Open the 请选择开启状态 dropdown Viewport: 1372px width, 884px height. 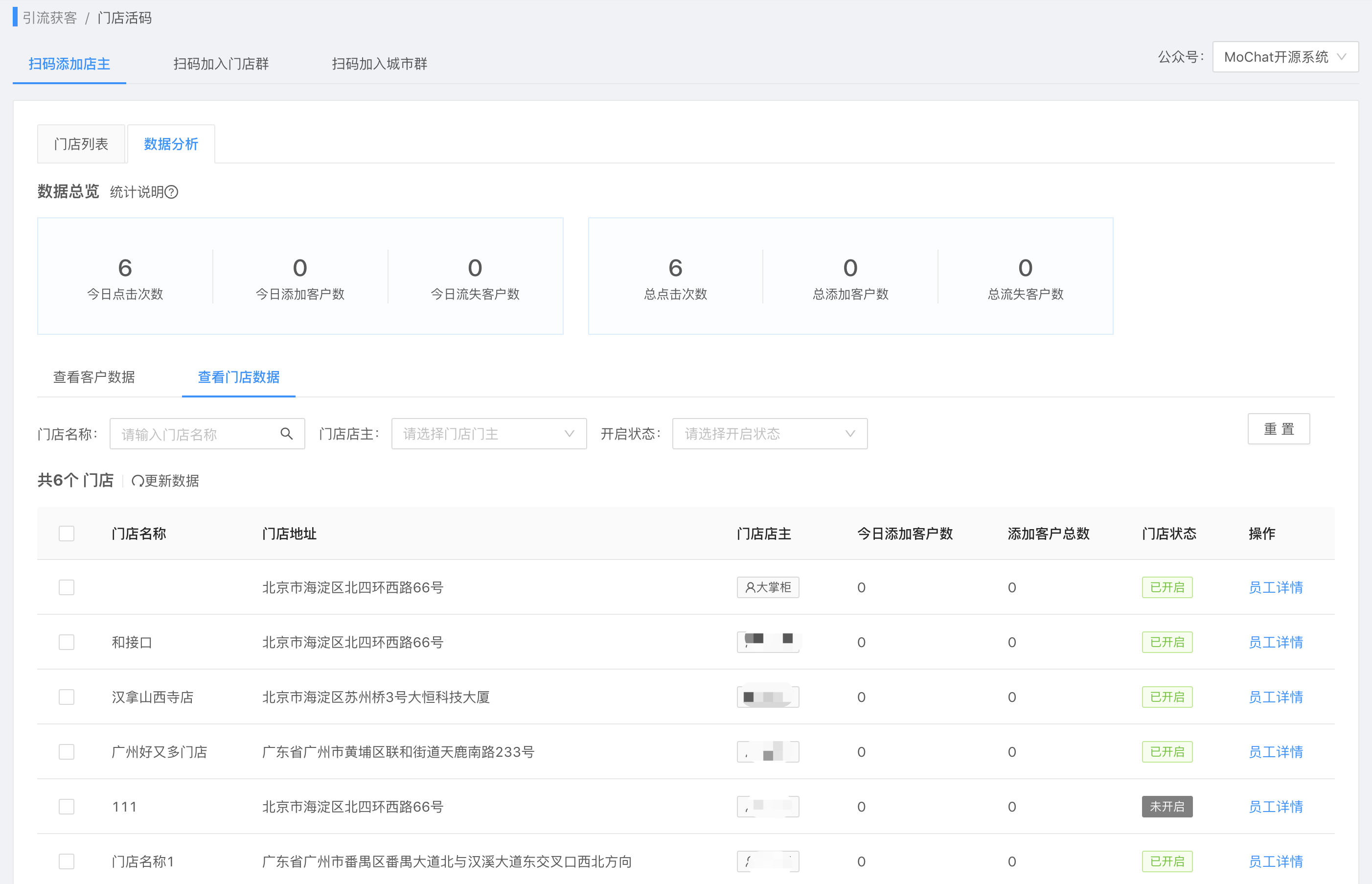tap(770, 434)
